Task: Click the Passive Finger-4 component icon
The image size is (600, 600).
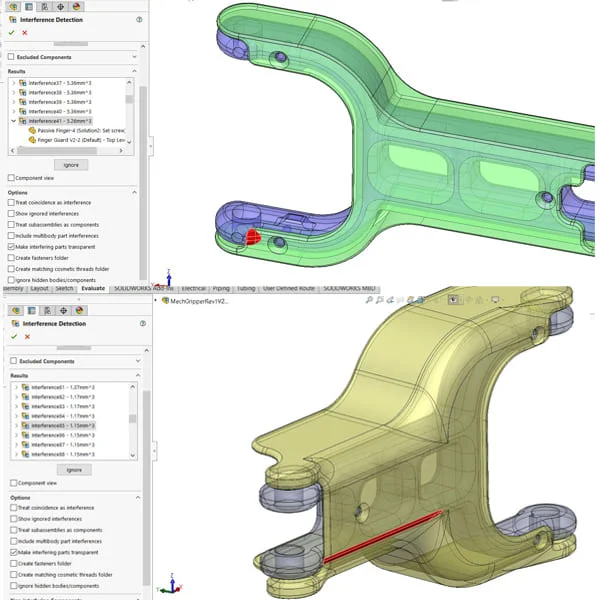Action: [32, 130]
